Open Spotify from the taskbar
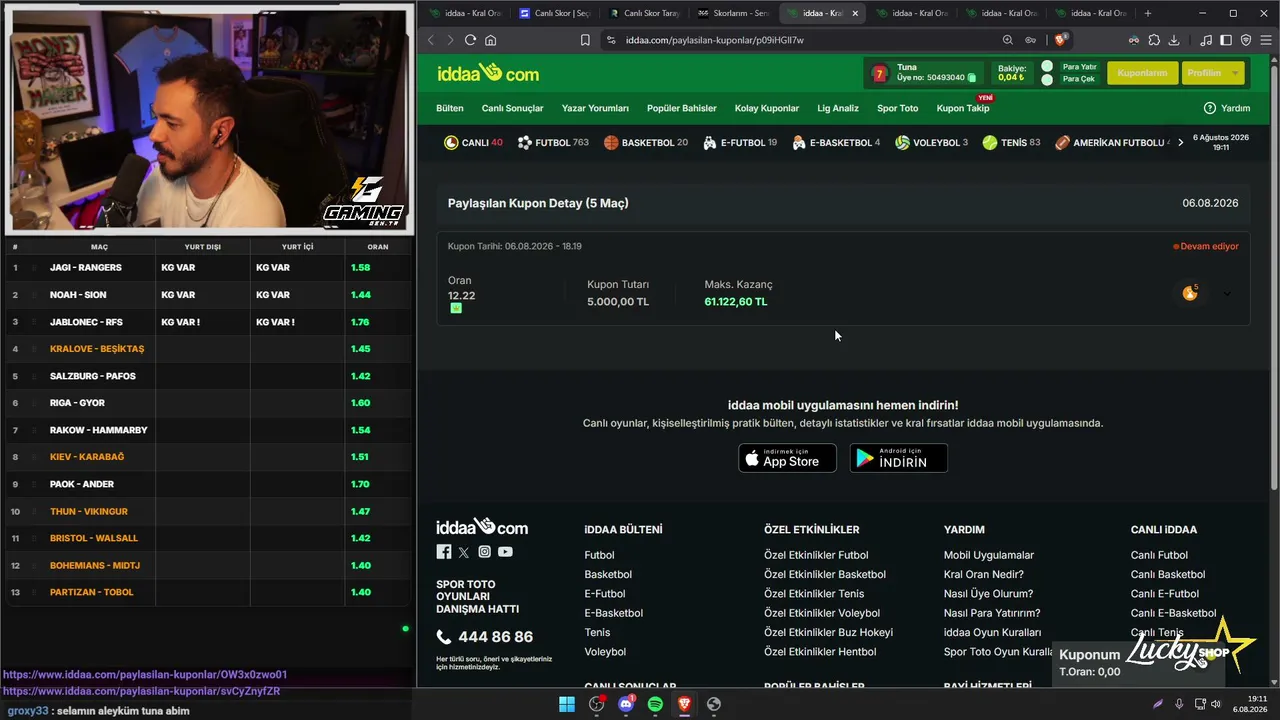Viewport: 1280px width, 720px height. pyautogui.click(x=655, y=704)
